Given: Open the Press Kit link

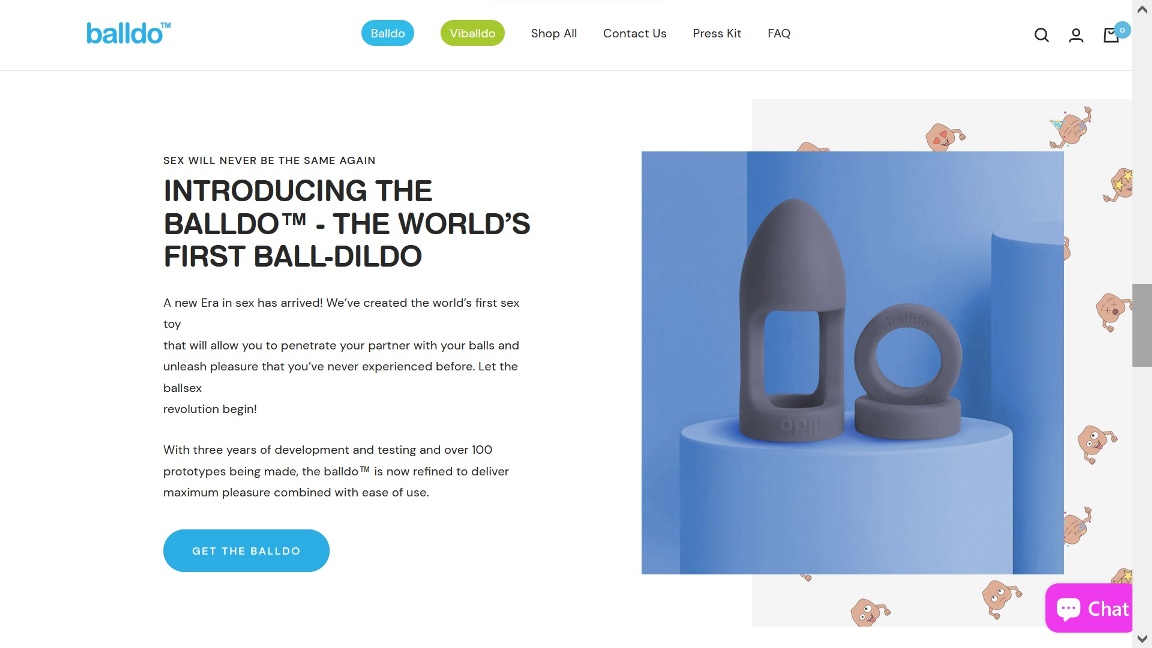Looking at the screenshot, I should pyautogui.click(x=716, y=33).
